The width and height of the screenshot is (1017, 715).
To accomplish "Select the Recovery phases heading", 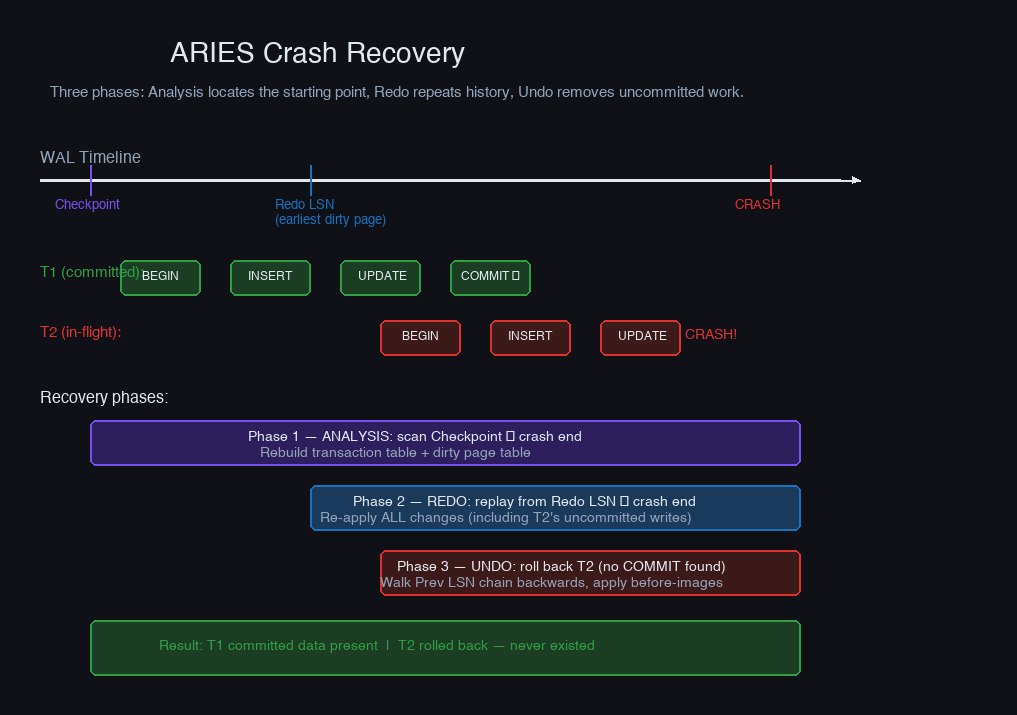I will pyautogui.click(x=104, y=398).
